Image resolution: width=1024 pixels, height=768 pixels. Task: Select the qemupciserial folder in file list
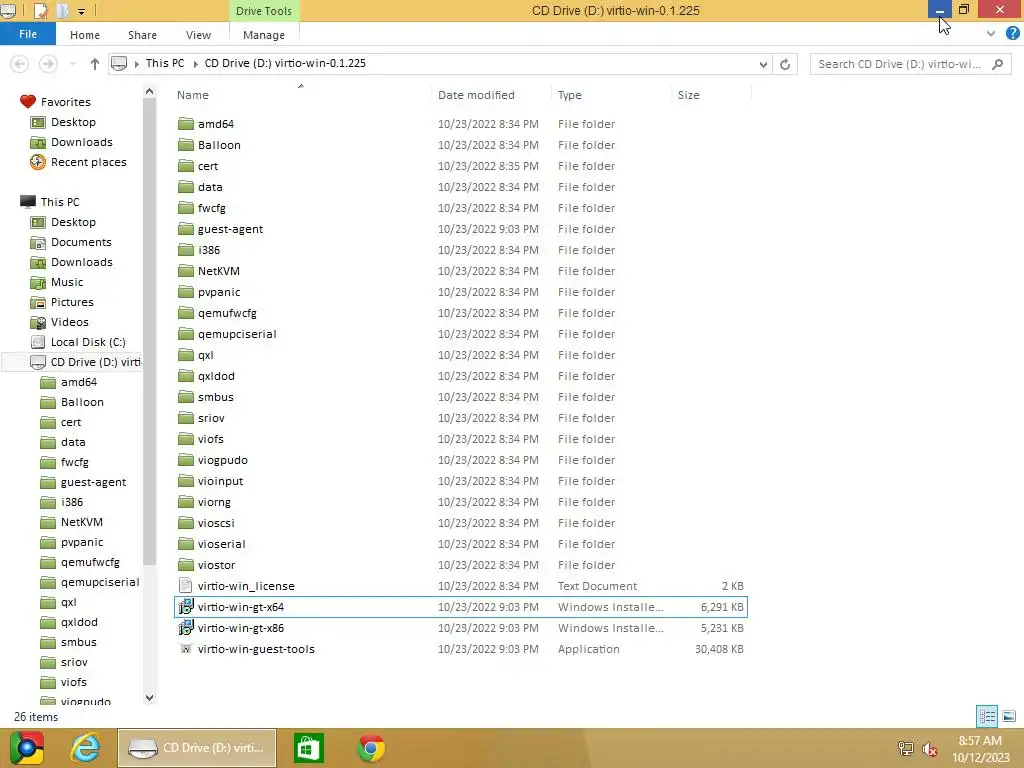point(237,334)
